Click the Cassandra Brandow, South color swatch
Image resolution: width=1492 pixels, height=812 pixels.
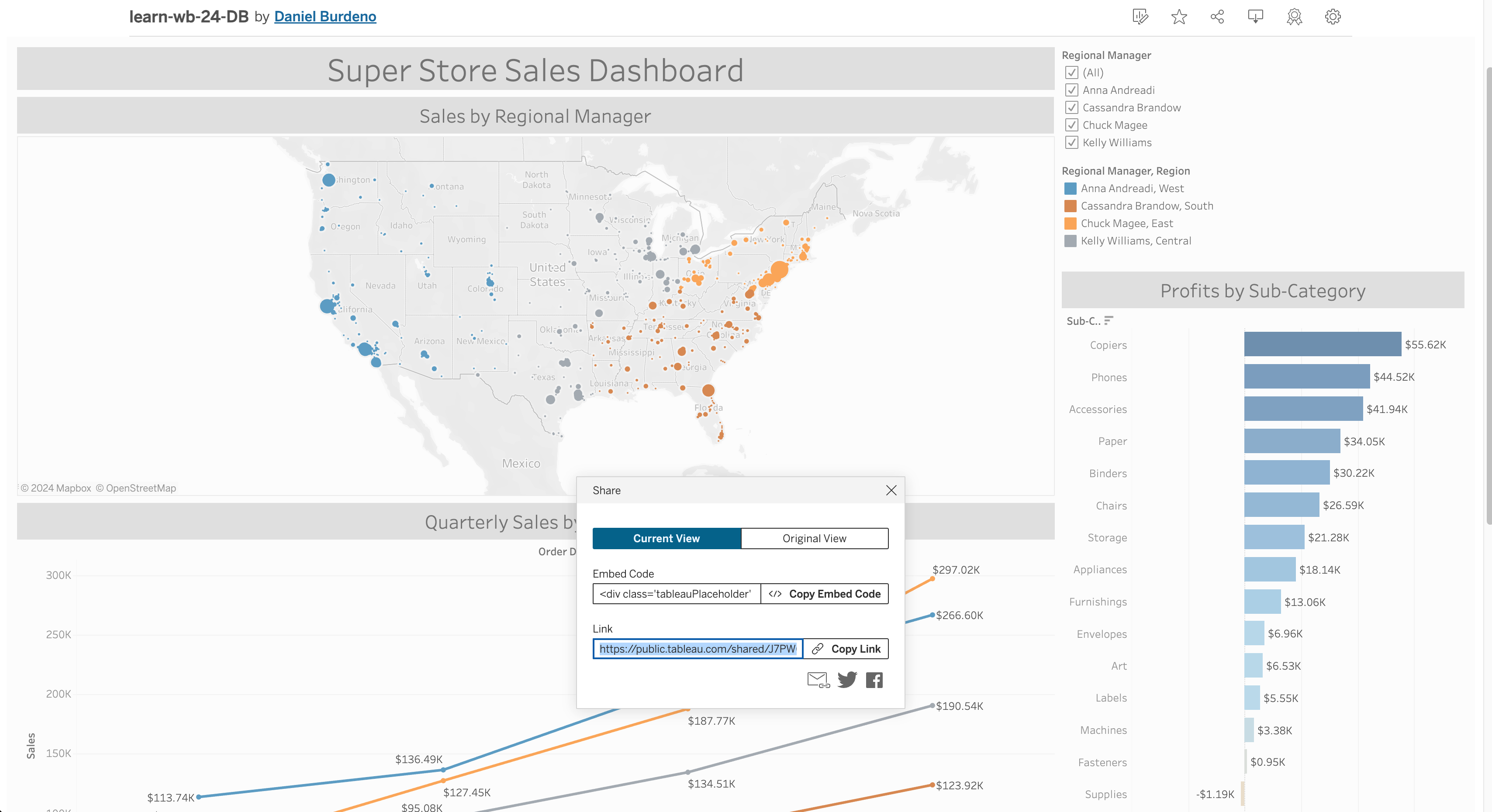coord(1071,206)
